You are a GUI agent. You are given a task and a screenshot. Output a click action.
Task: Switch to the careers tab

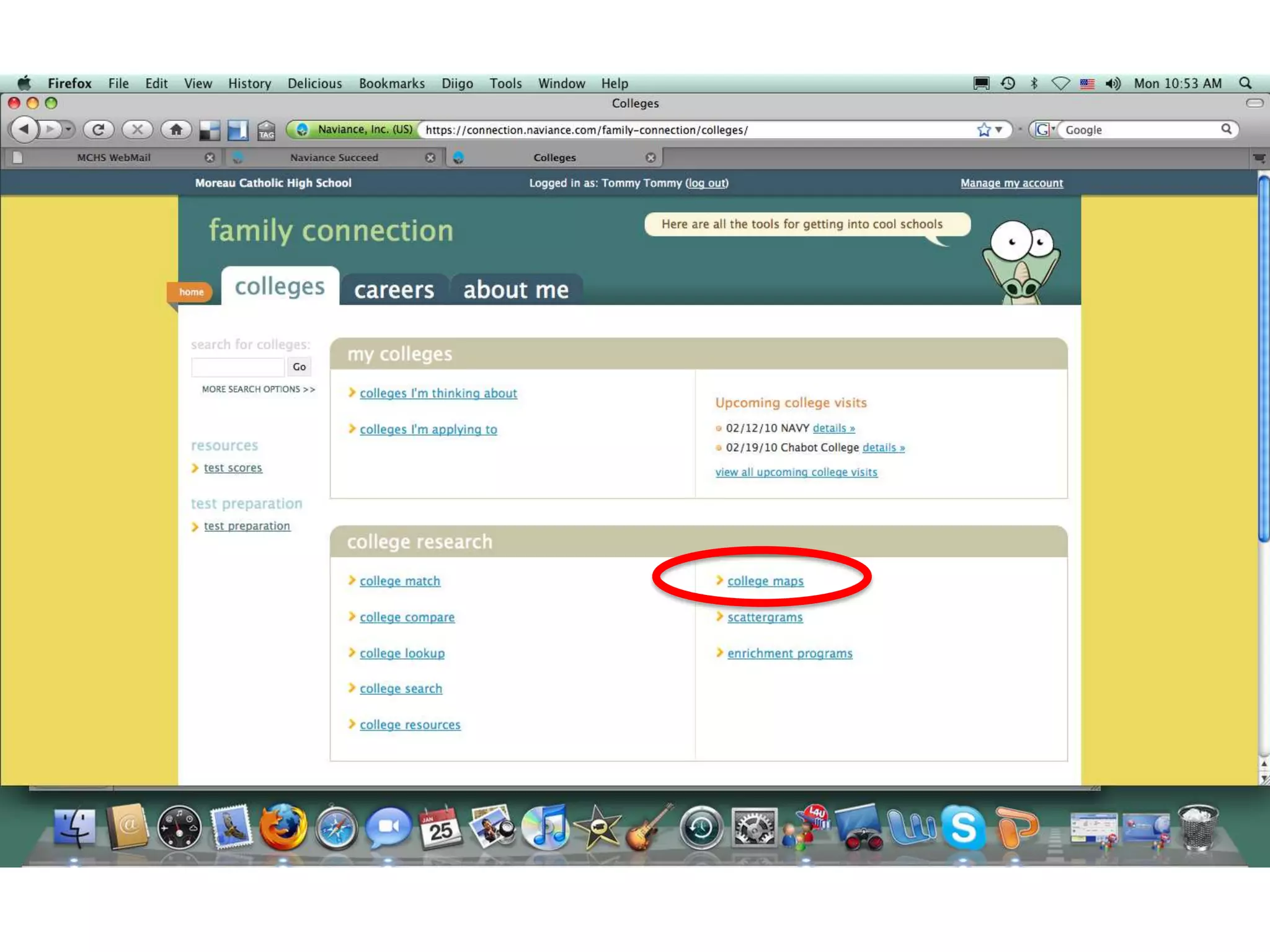point(394,289)
